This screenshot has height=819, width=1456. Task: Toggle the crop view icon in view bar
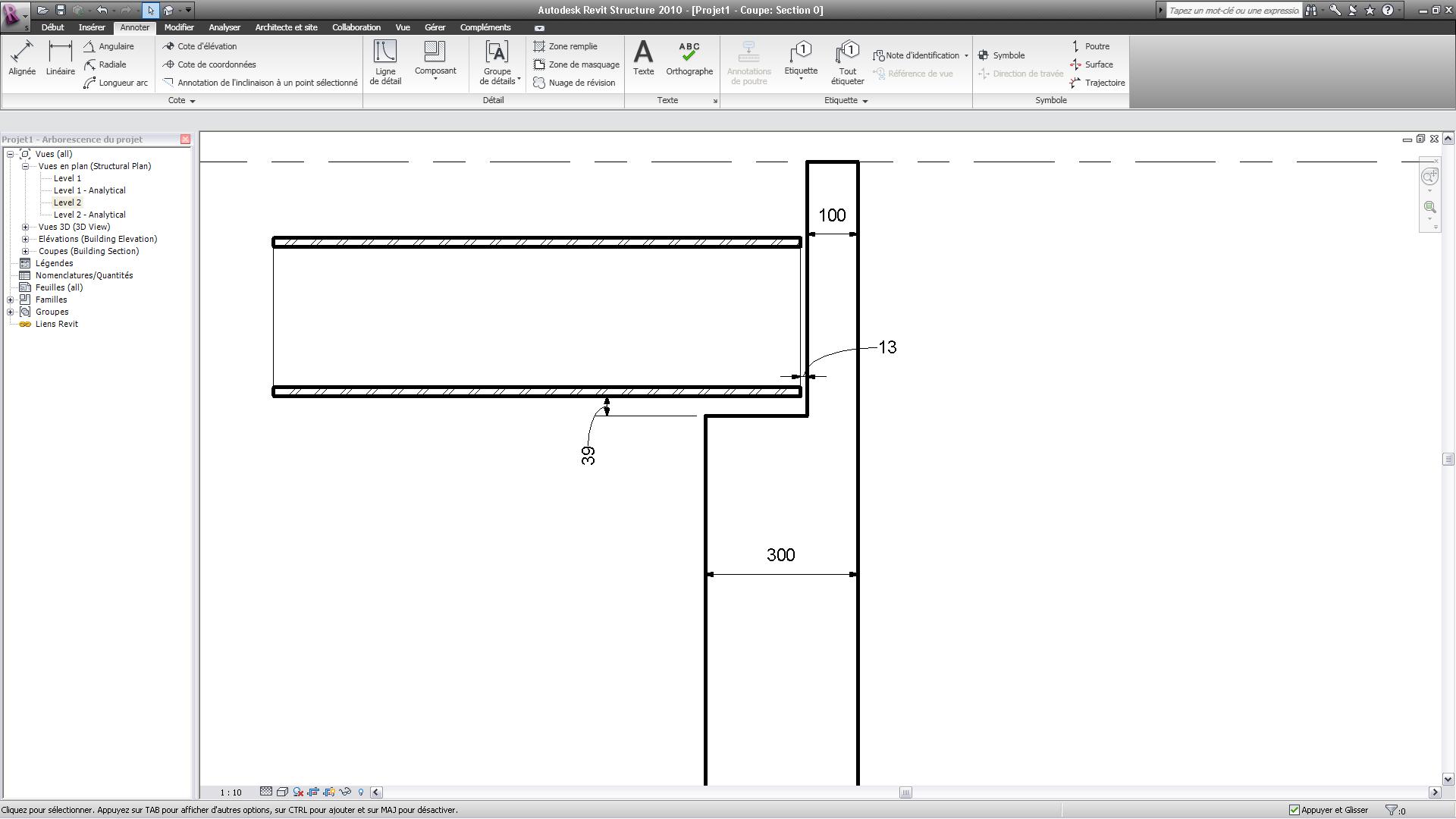click(313, 792)
